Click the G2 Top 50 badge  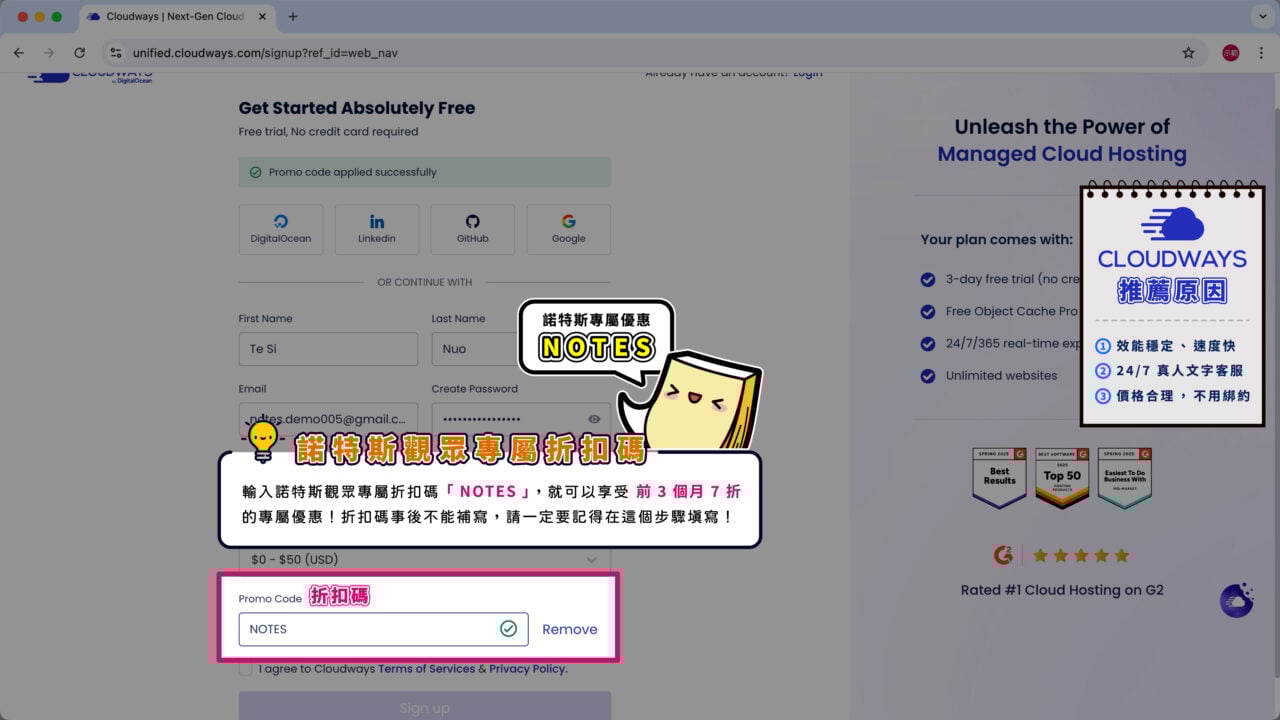coord(1062,477)
